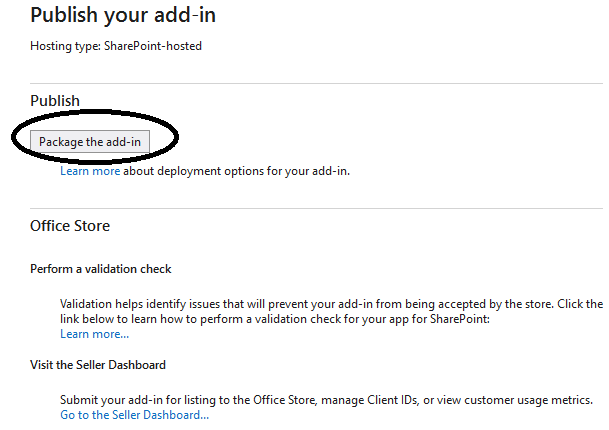Click the Perform a validation check subheading
Image resolution: width=609 pixels, height=430 pixels.
[101, 269]
